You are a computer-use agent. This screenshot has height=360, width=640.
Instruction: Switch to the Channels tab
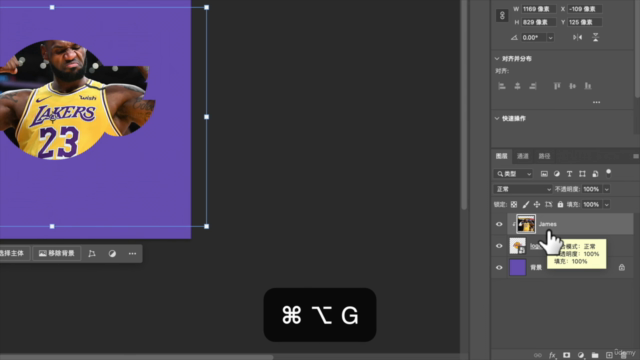[x=522, y=156]
